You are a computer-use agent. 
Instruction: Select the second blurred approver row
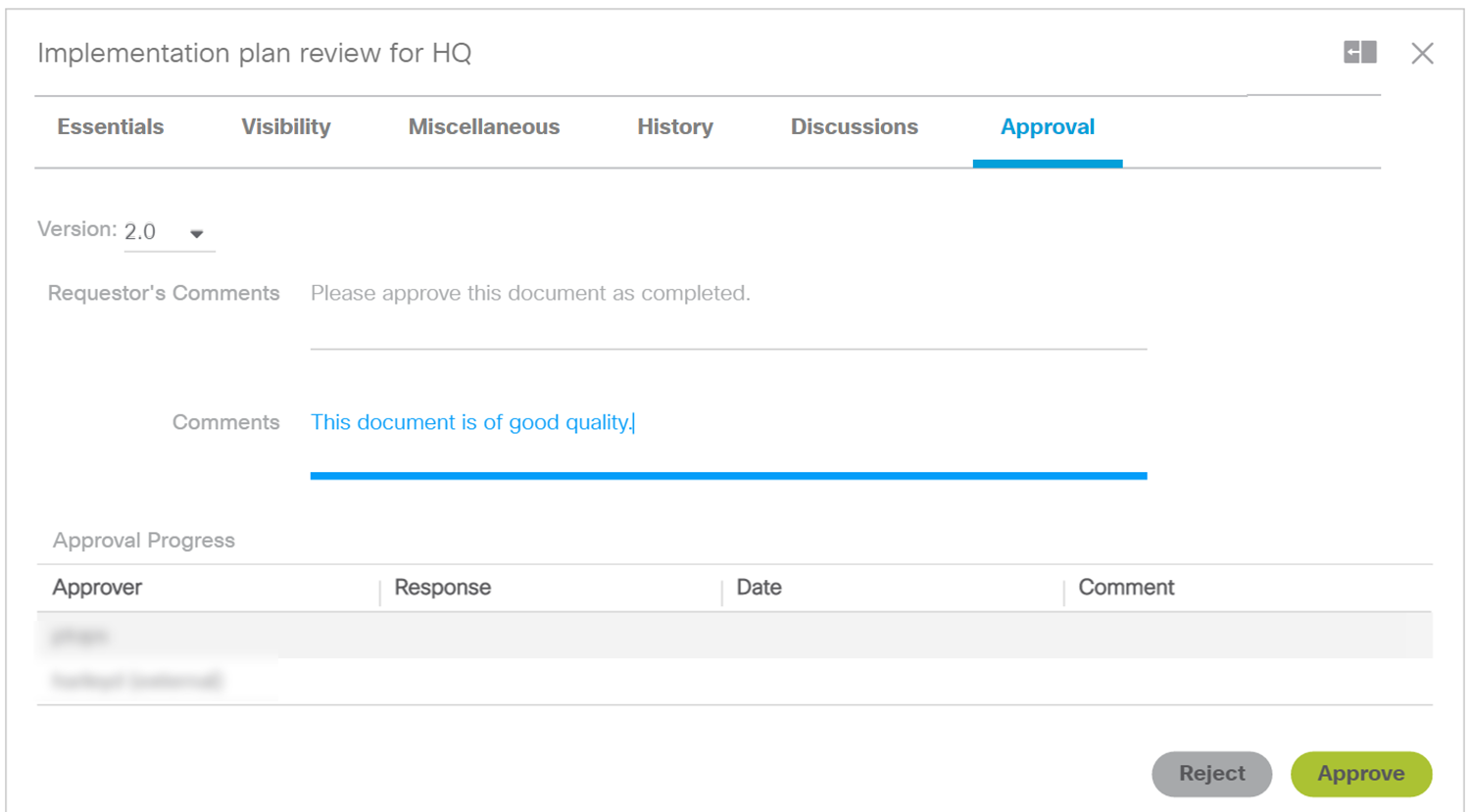point(735,681)
